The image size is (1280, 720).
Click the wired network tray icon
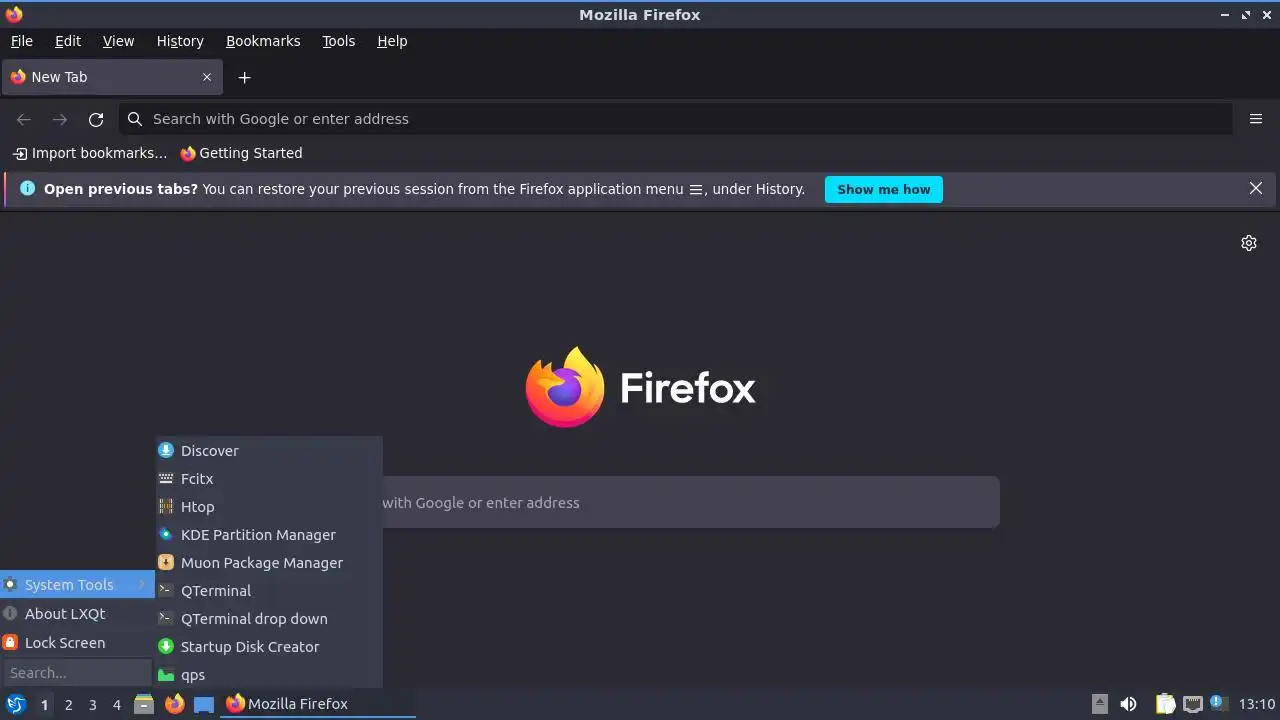point(1192,704)
